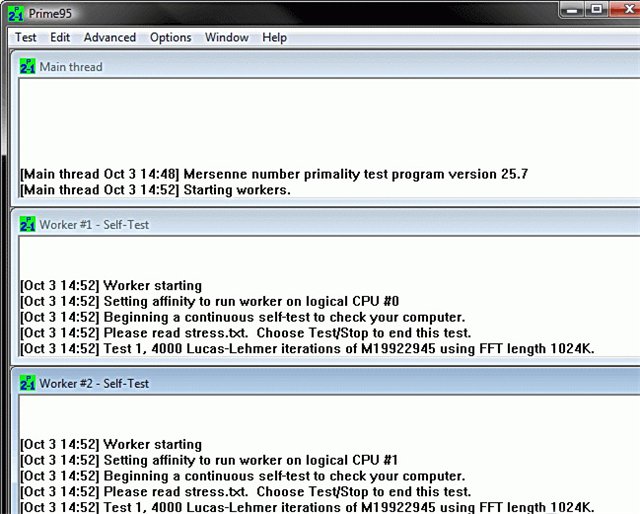Click Worker #2 'Worker starting' line
This screenshot has height=514, width=640.
pos(111,444)
